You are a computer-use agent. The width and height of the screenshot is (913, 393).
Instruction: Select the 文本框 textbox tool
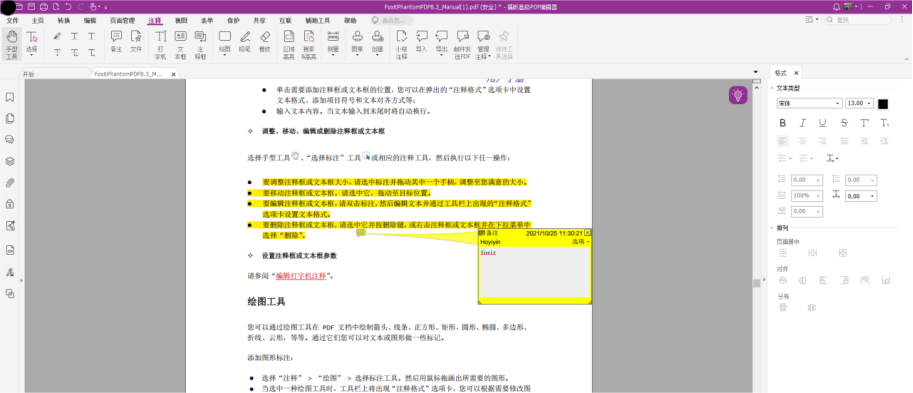tap(181, 45)
